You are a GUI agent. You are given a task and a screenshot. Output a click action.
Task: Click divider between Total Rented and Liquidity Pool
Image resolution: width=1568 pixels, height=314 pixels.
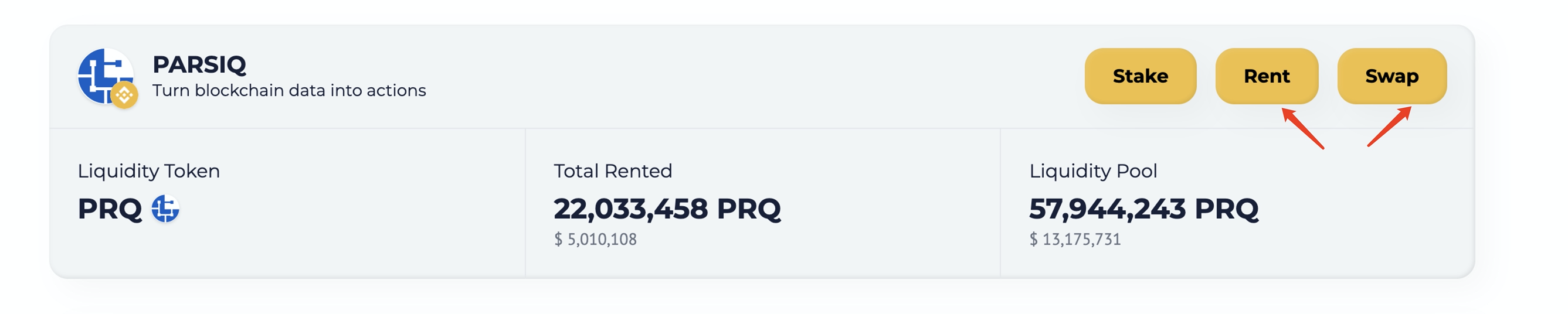(x=1000, y=203)
